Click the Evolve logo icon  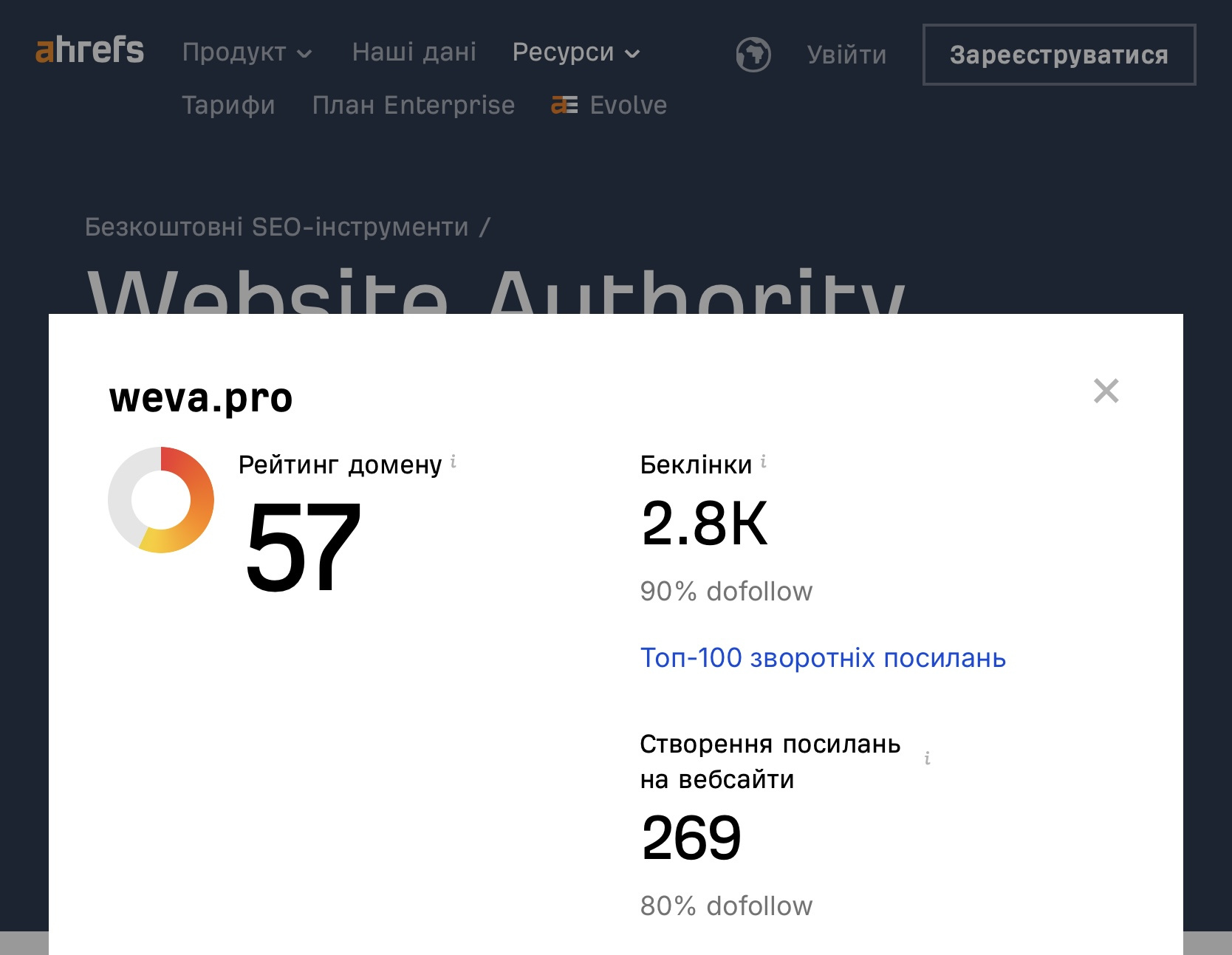(x=564, y=106)
